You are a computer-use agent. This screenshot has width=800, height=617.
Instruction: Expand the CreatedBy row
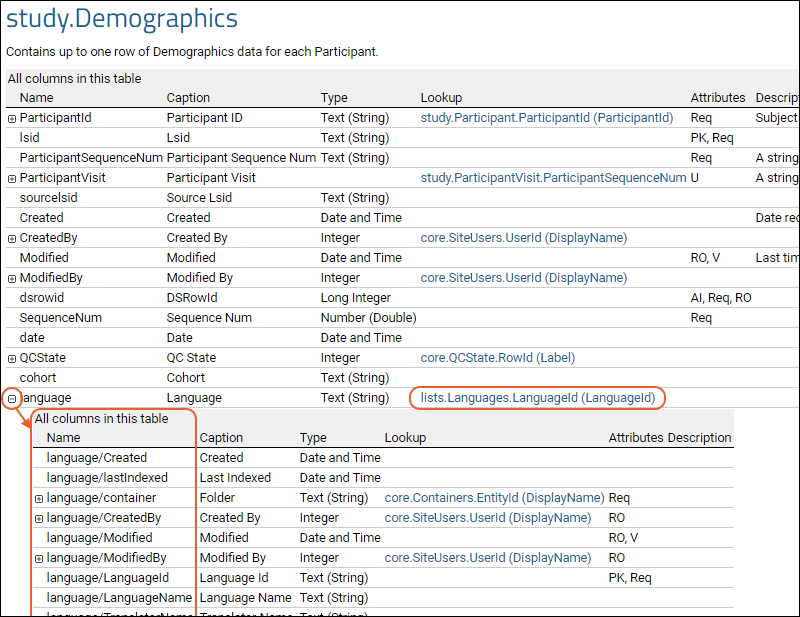click(12, 238)
